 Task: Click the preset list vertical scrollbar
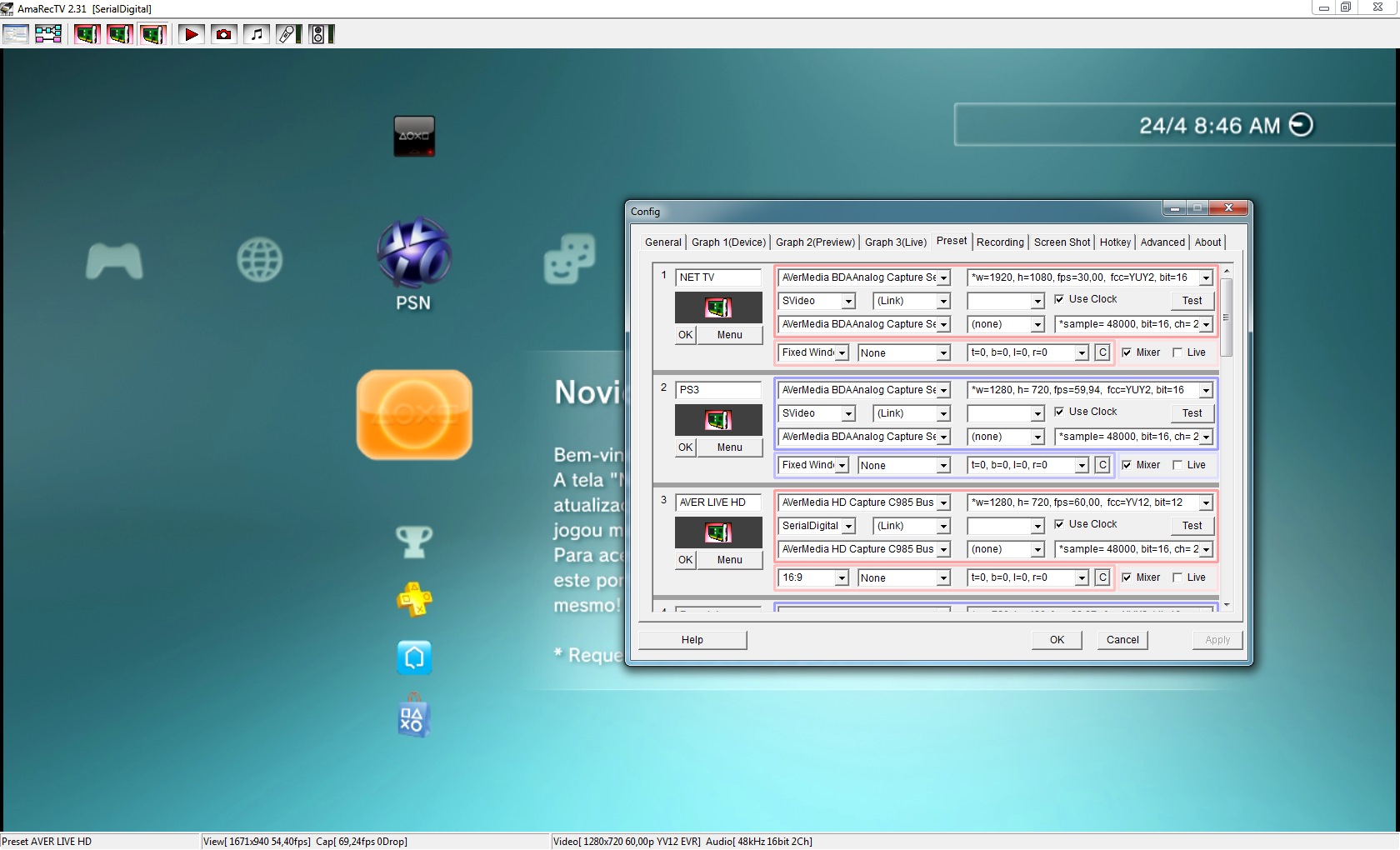pos(1226,317)
